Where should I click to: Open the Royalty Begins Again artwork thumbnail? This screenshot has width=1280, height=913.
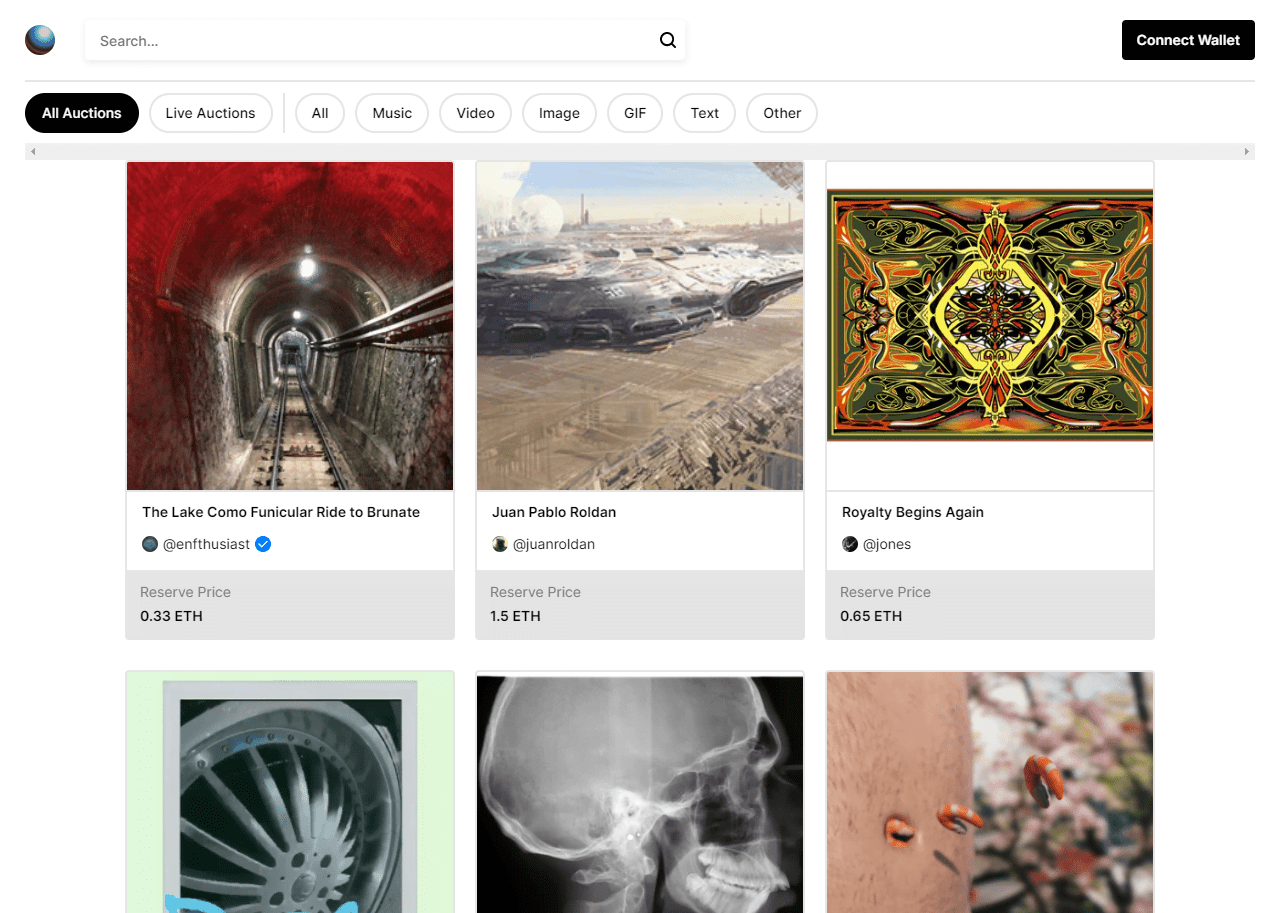point(990,325)
